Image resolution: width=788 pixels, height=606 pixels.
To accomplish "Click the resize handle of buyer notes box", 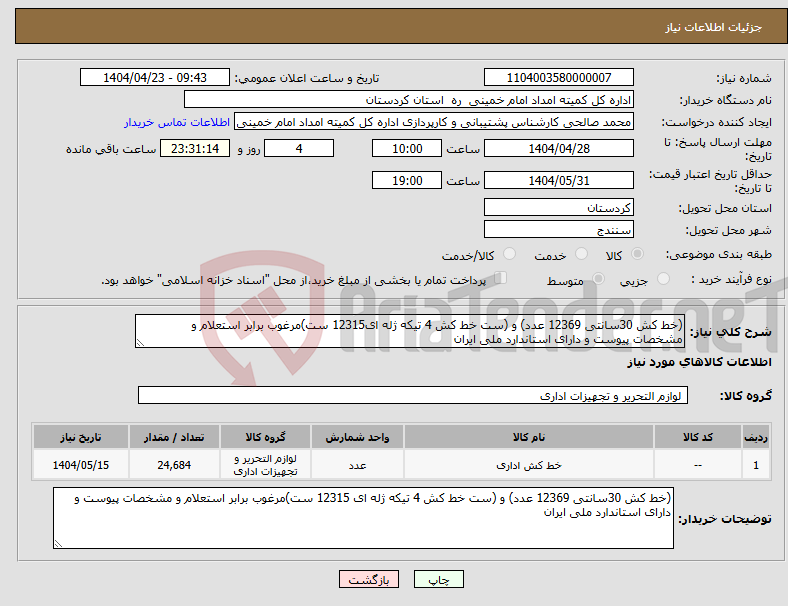I will point(58,544).
